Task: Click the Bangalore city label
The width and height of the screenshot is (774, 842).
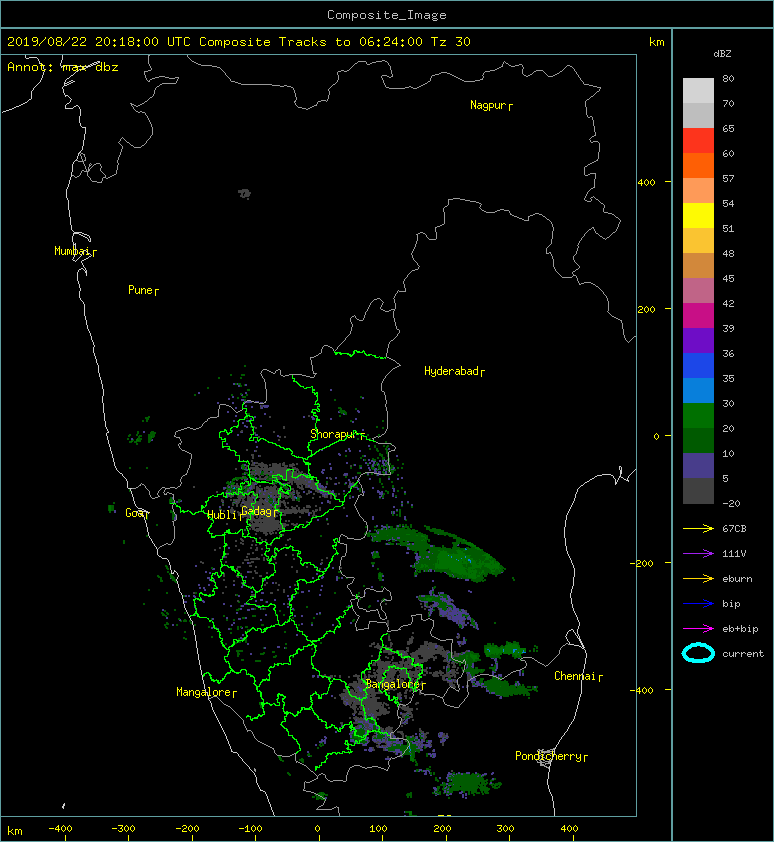Action: [395, 684]
